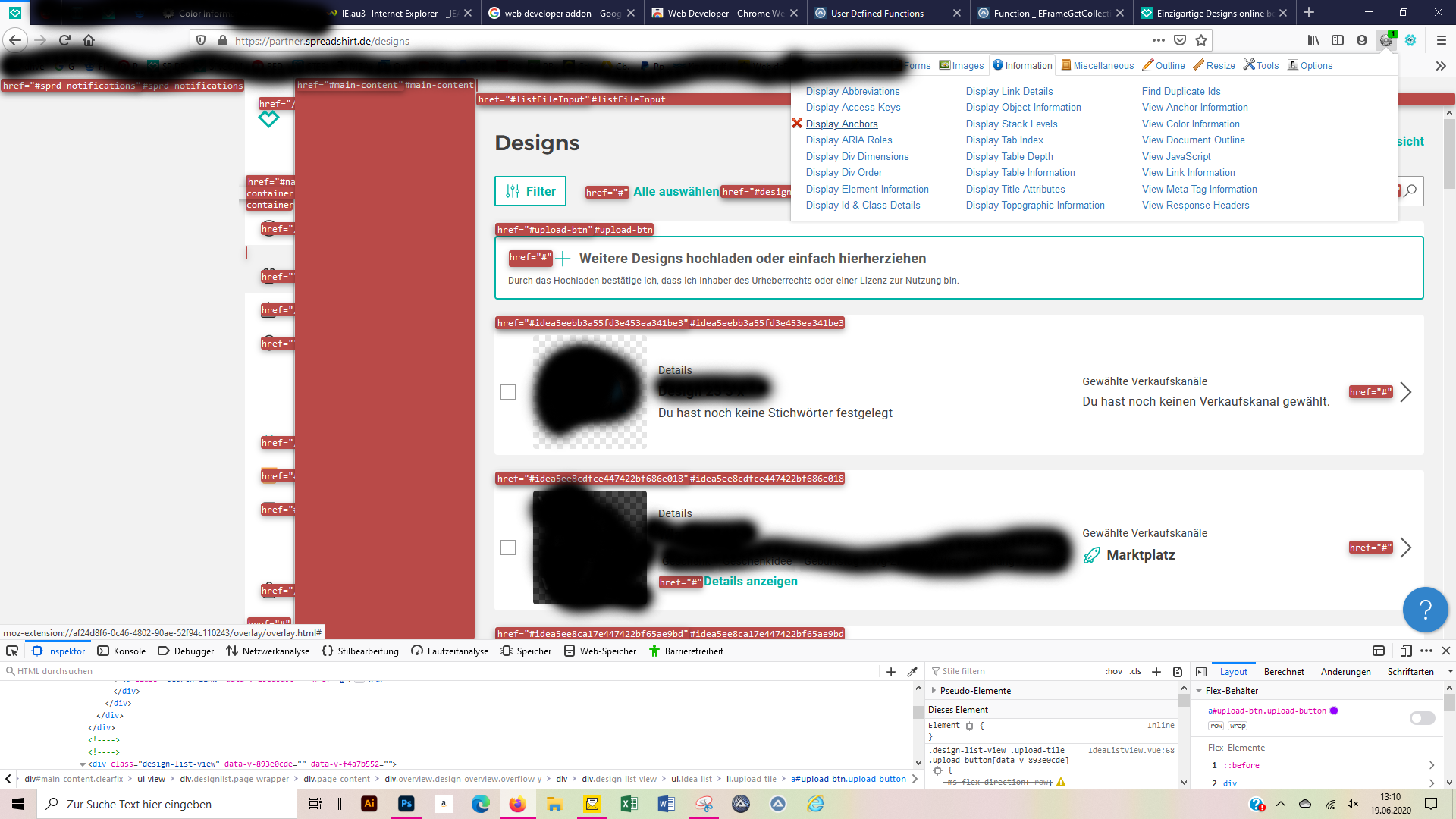The height and width of the screenshot is (819, 1456).
Task: Click the element picker icon in devtools
Action: [x=12, y=651]
